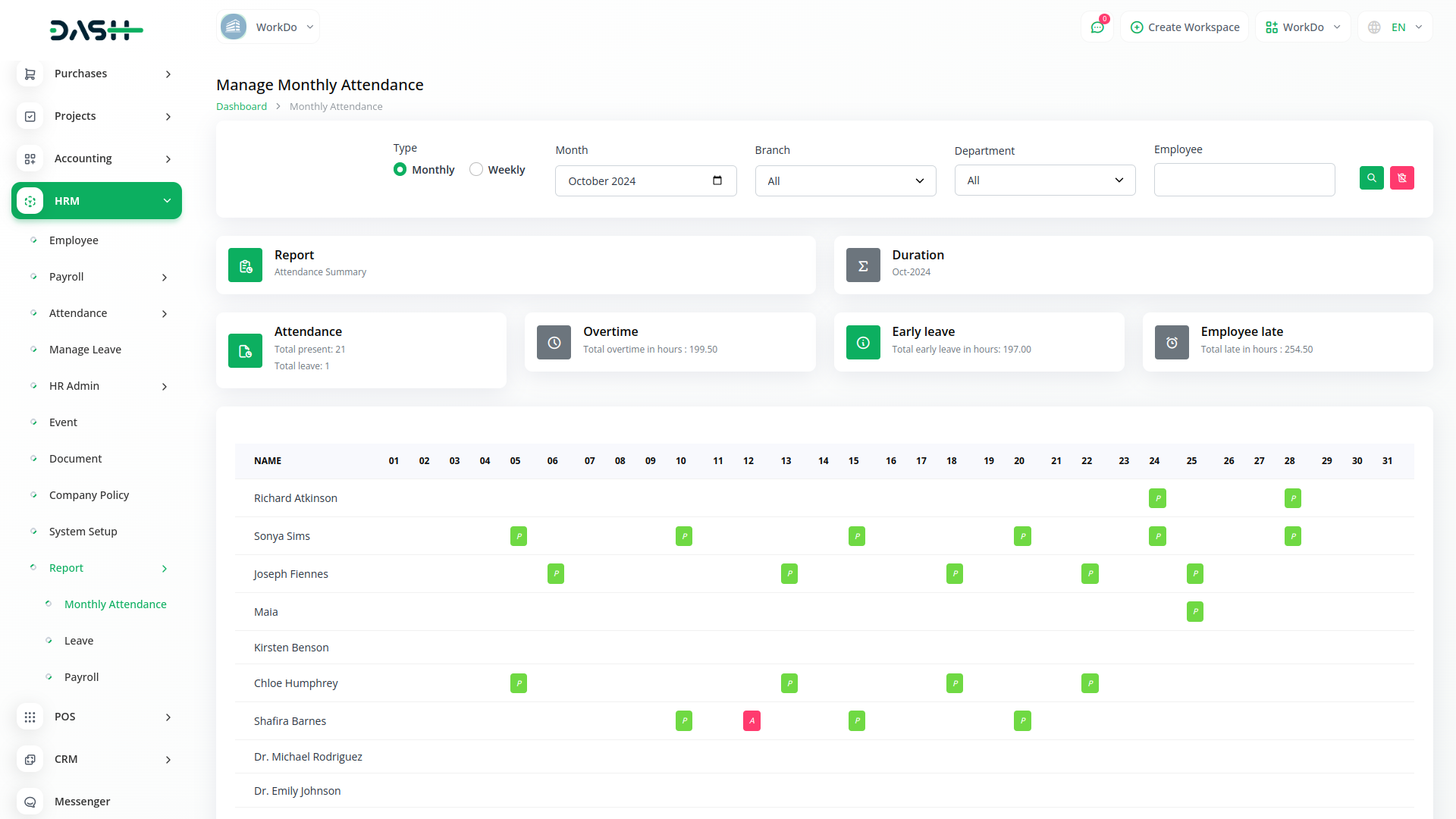The height and width of the screenshot is (819, 1456).
Task: Open the chat notifications icon
Action: pyautogui.click(x=1097, y=27)
